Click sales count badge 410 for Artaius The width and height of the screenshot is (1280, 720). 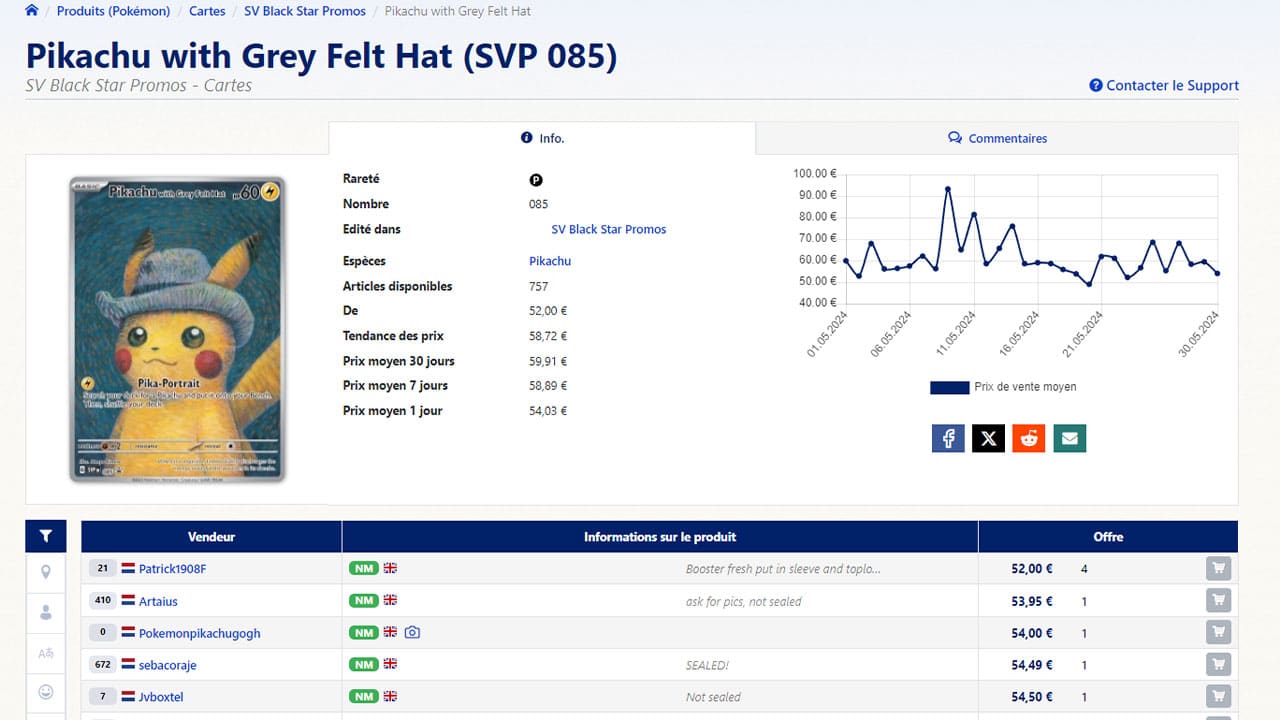[x=102, y=601]
